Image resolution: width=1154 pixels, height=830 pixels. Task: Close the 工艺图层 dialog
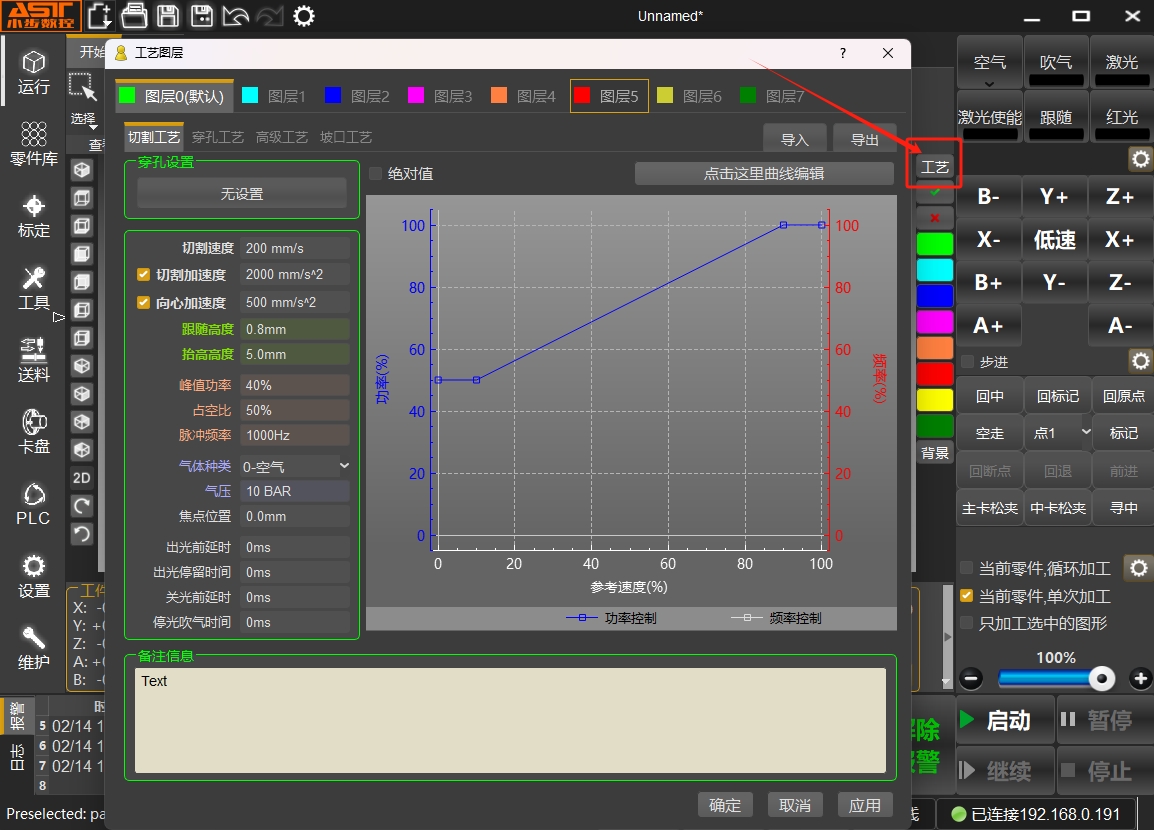(x=888, y=53)
